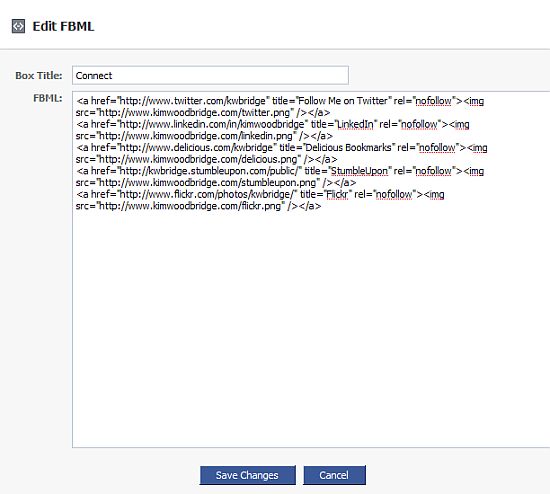Click the twitter.com/kwbridge href line
Image resolution: width=550 pixels, height=494 pixels.
(280, 101)
